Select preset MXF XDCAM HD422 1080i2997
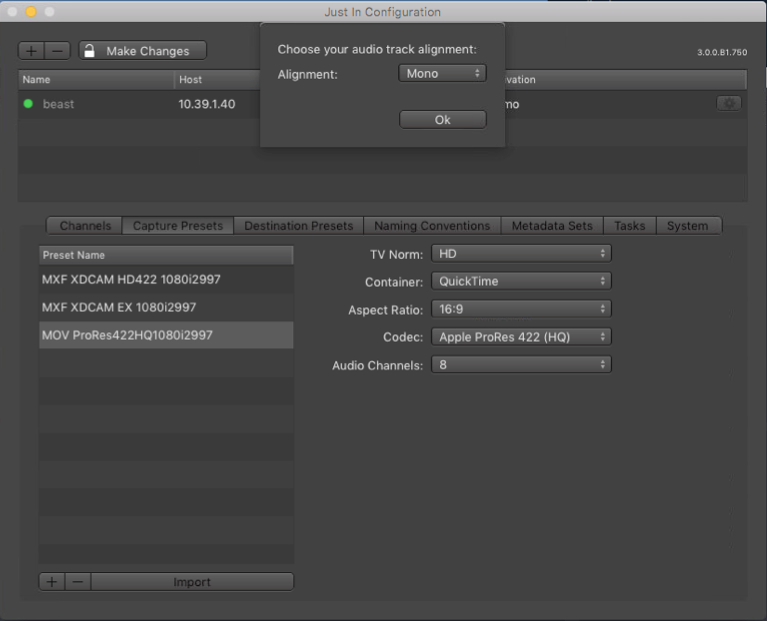 tap(166, 280)
